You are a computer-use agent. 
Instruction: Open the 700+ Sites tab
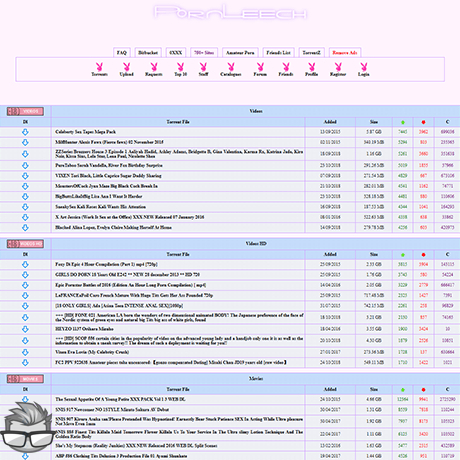point(204,53)
